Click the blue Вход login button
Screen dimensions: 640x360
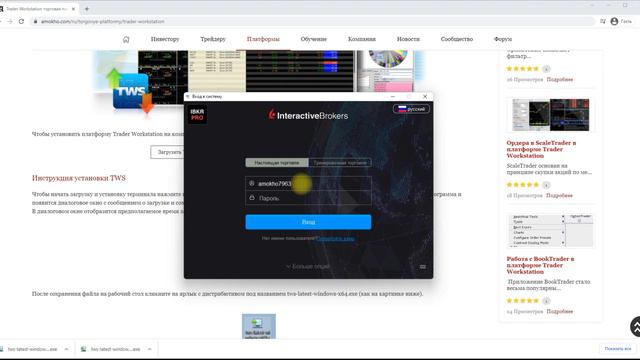(308, 222)
